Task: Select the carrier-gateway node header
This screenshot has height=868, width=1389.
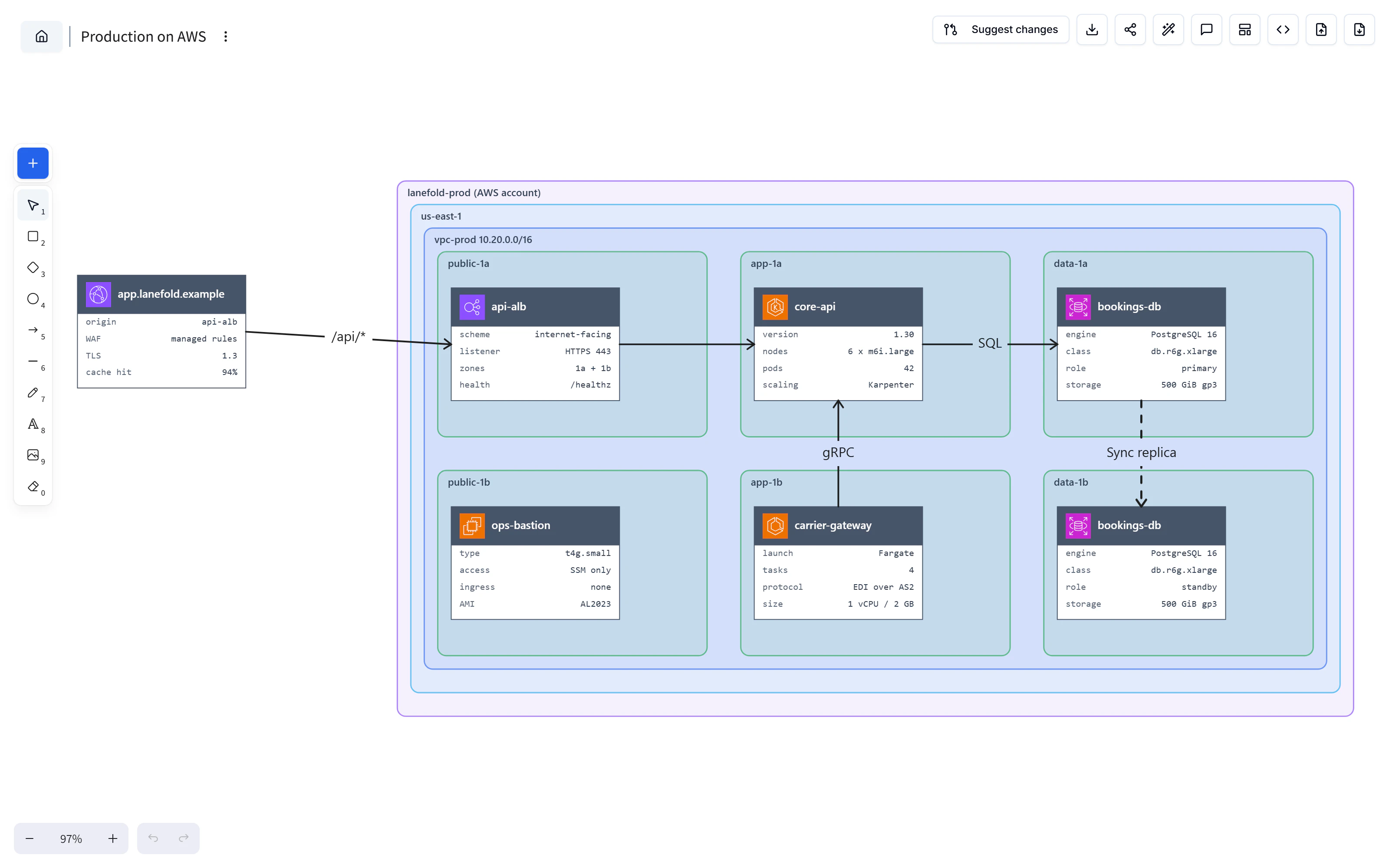Action: pos(838,525)
